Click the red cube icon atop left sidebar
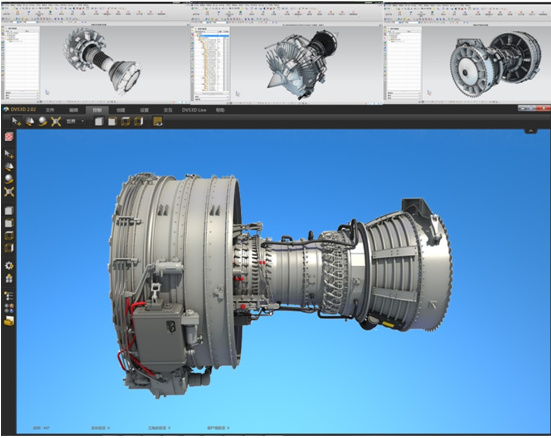This screenshot has width=551, height=438. pyautogui.click(x=9, y=136)
